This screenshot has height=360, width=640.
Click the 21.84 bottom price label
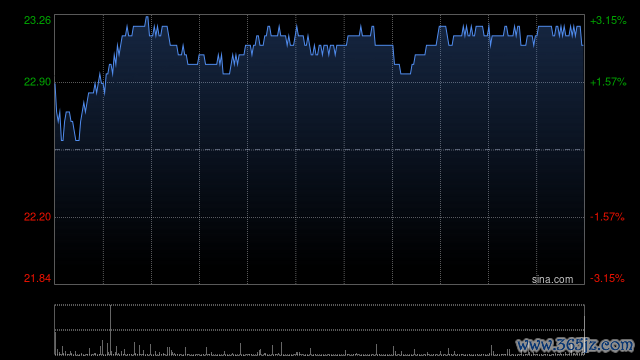[x=38, y=278]
